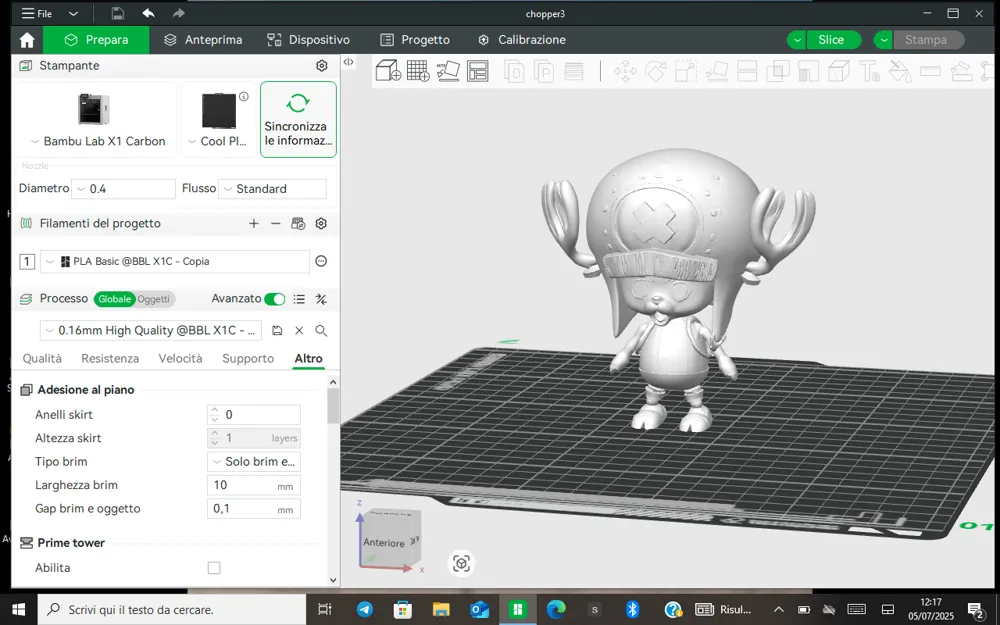Viewport: 1000px width, 625px height.
Task: Select the Globale process mode
Action: pyautogui.click(x=115, y=299)
